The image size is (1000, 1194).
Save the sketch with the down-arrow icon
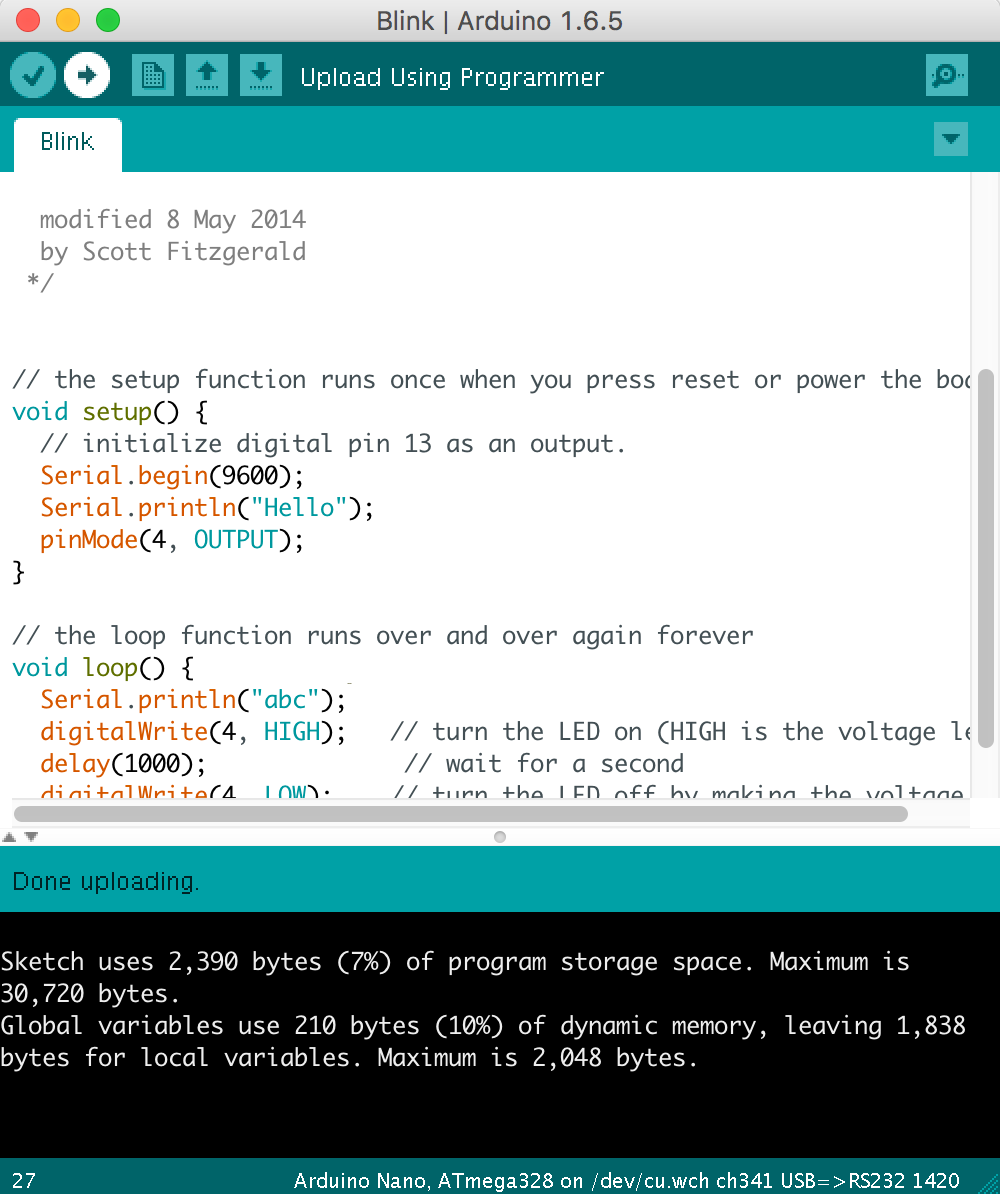click(x=260, y=75)
